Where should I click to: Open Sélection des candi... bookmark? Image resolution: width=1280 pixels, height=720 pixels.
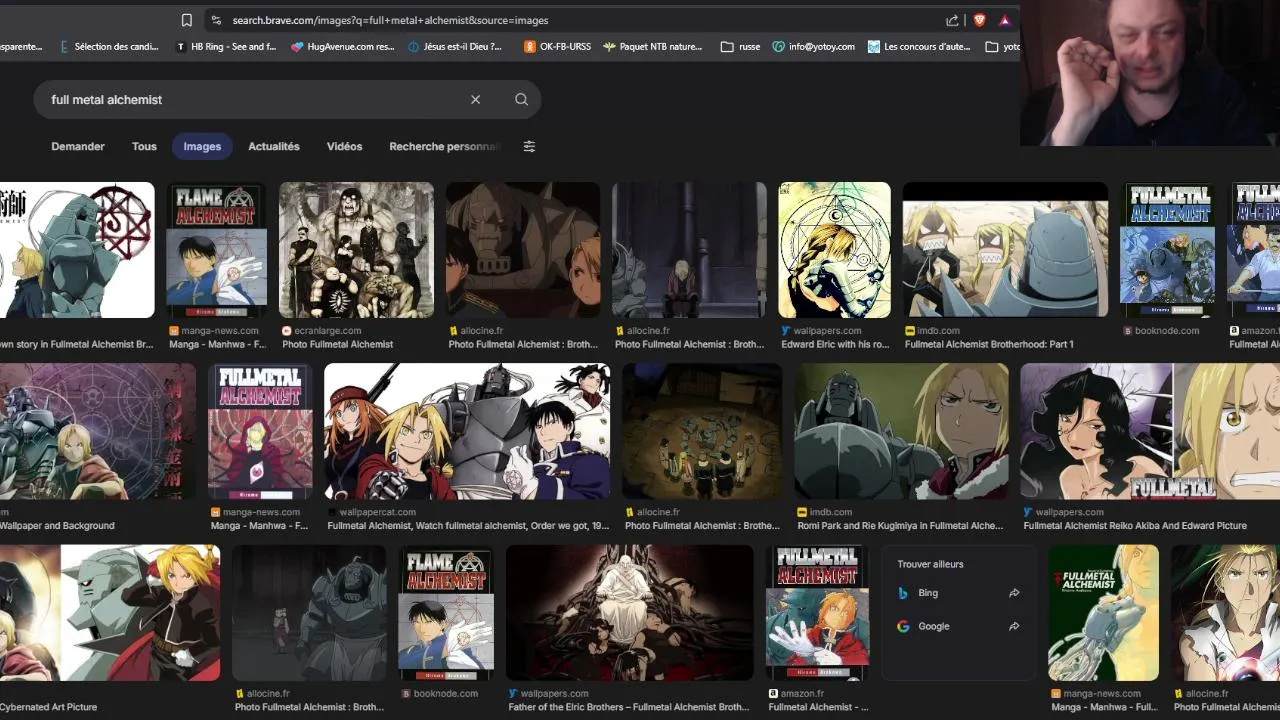(x=112, y=46)
